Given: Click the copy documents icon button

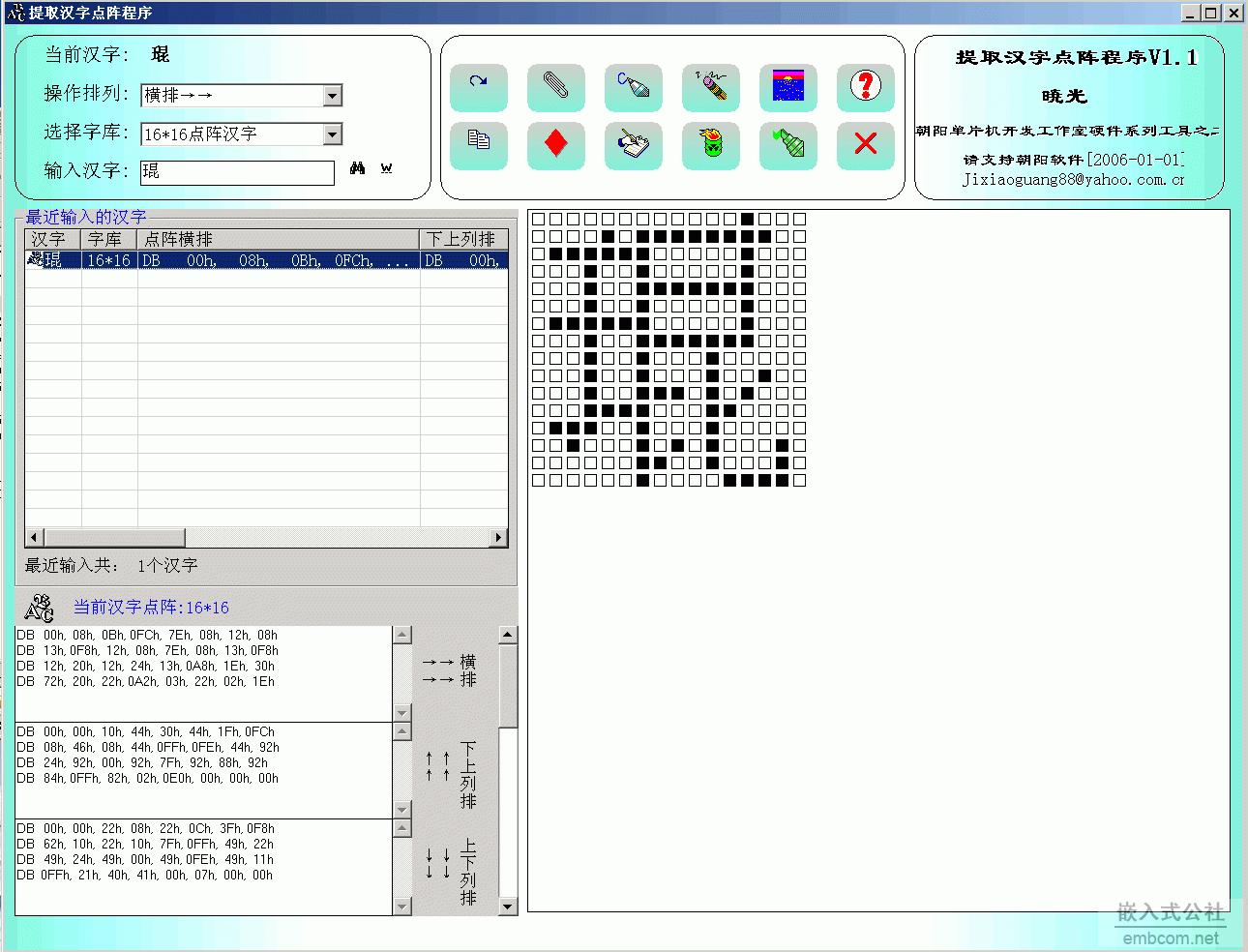Looking at the screenshot, I should pyautogui.click(x=479, y=145).
